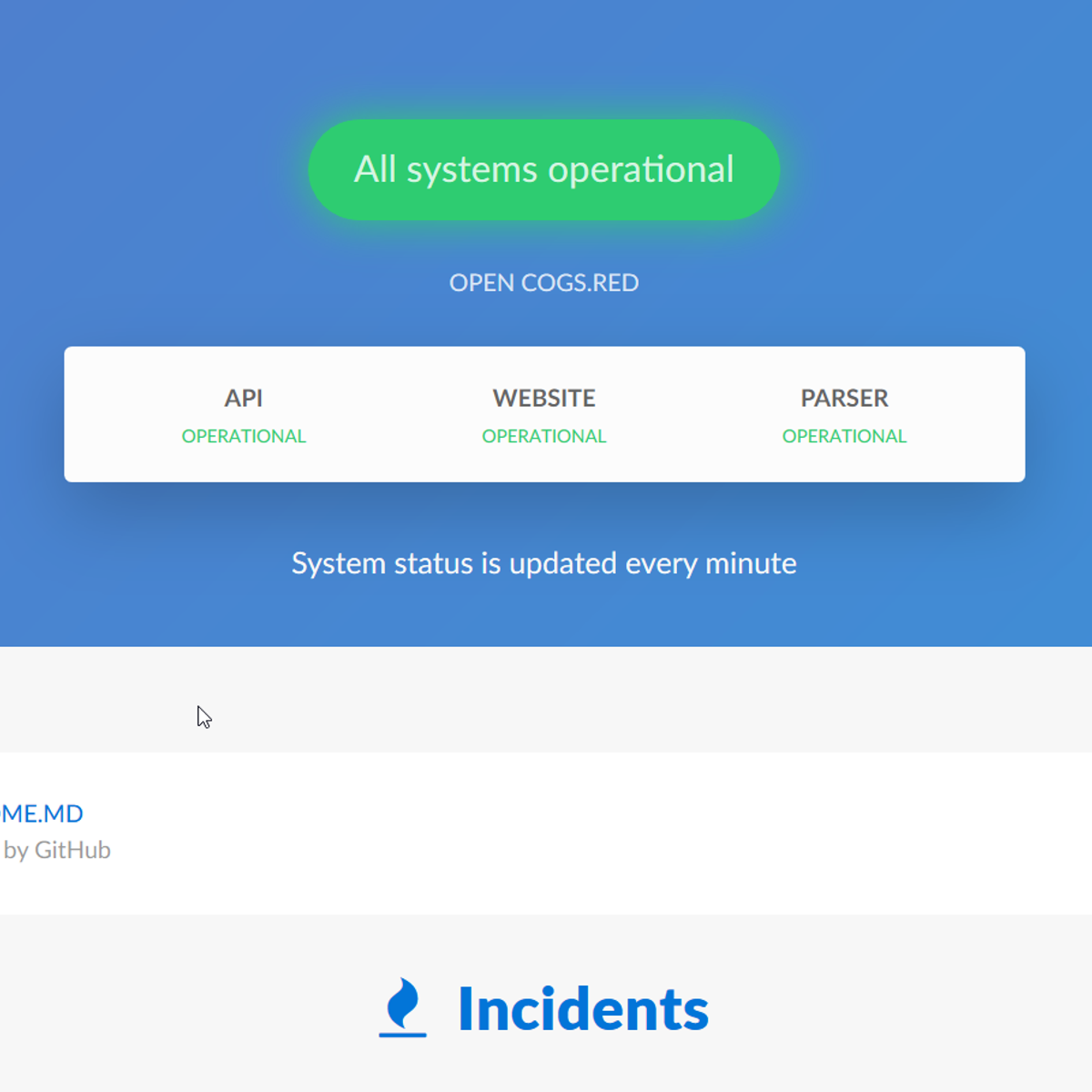
Task: Click the OPERATIONAL status under API
Action: (x=243, y=437)
